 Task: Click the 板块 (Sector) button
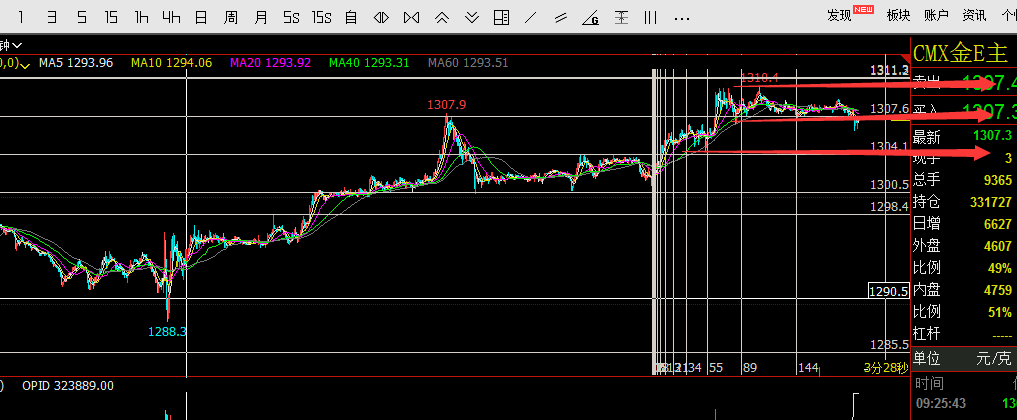click(898, 15)
